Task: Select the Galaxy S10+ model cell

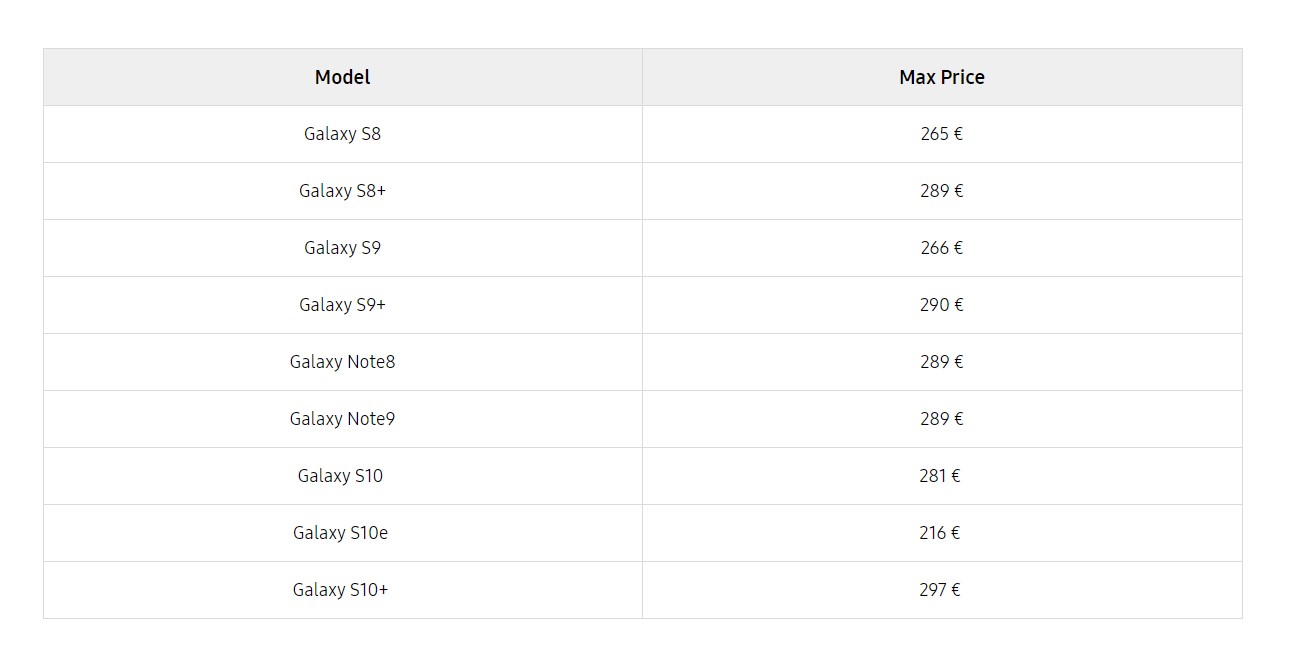Action: [340, 590]
